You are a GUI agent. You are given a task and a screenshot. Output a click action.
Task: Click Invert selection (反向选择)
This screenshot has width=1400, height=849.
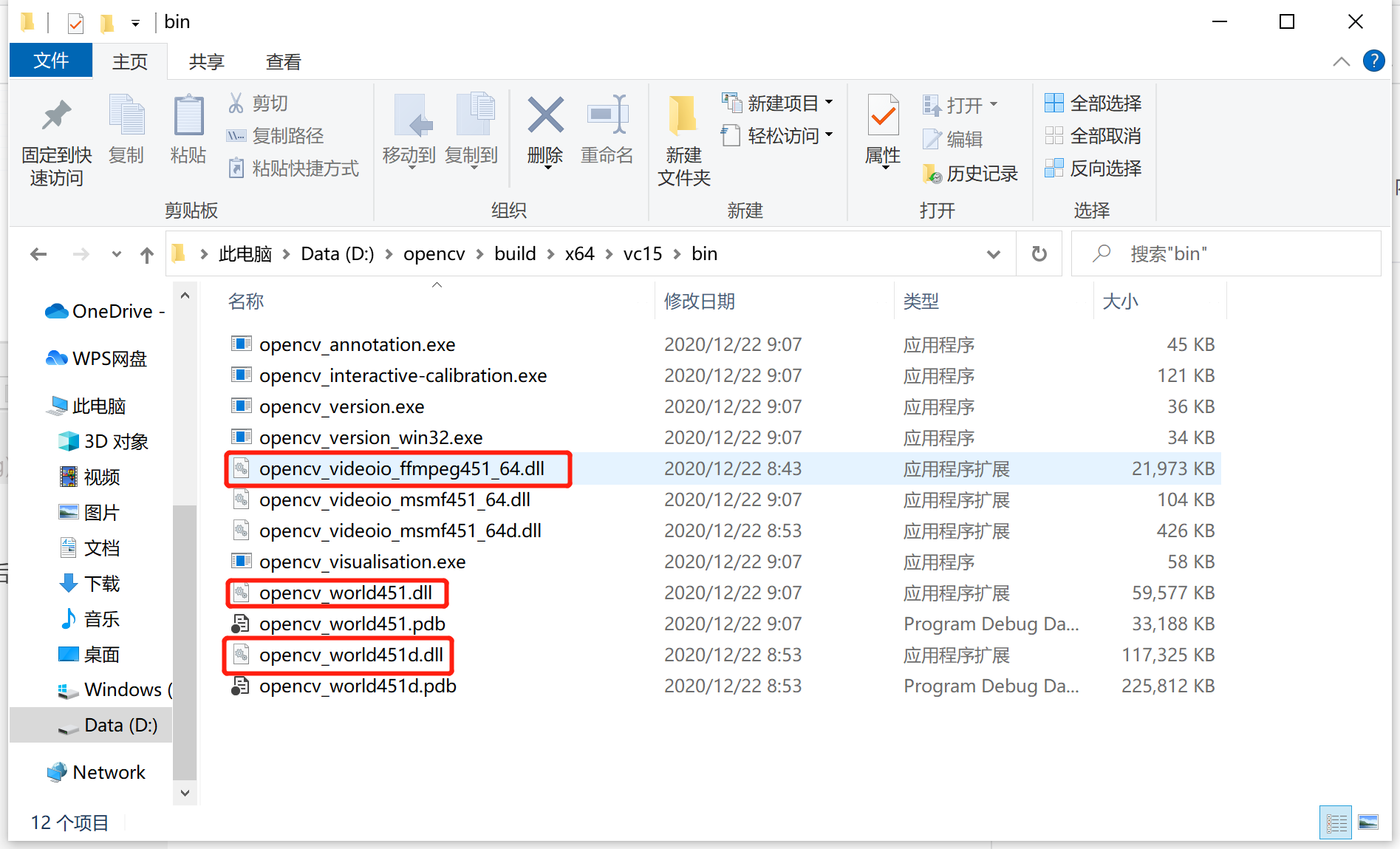point(1093,168)
